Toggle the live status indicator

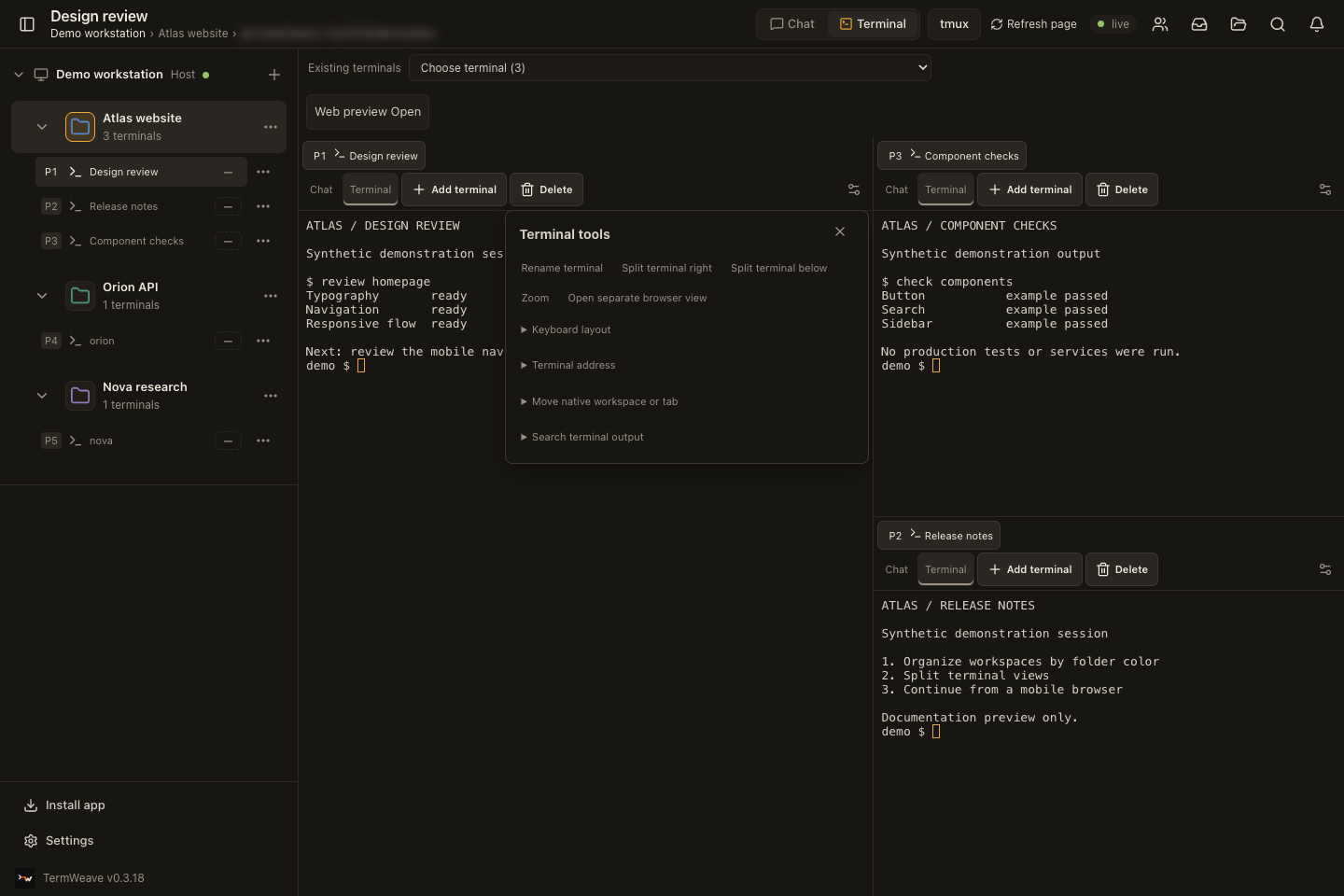point(1113,24)
